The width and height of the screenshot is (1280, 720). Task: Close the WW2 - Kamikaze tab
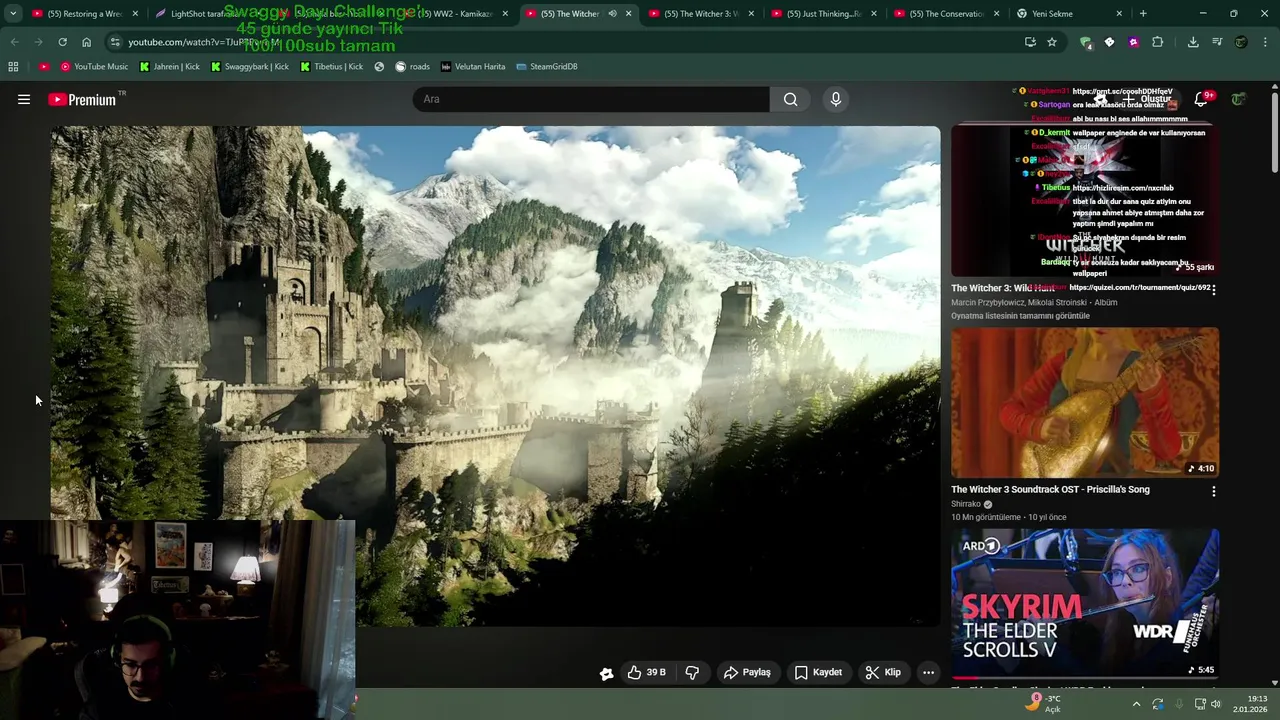(x=505, y=14)
